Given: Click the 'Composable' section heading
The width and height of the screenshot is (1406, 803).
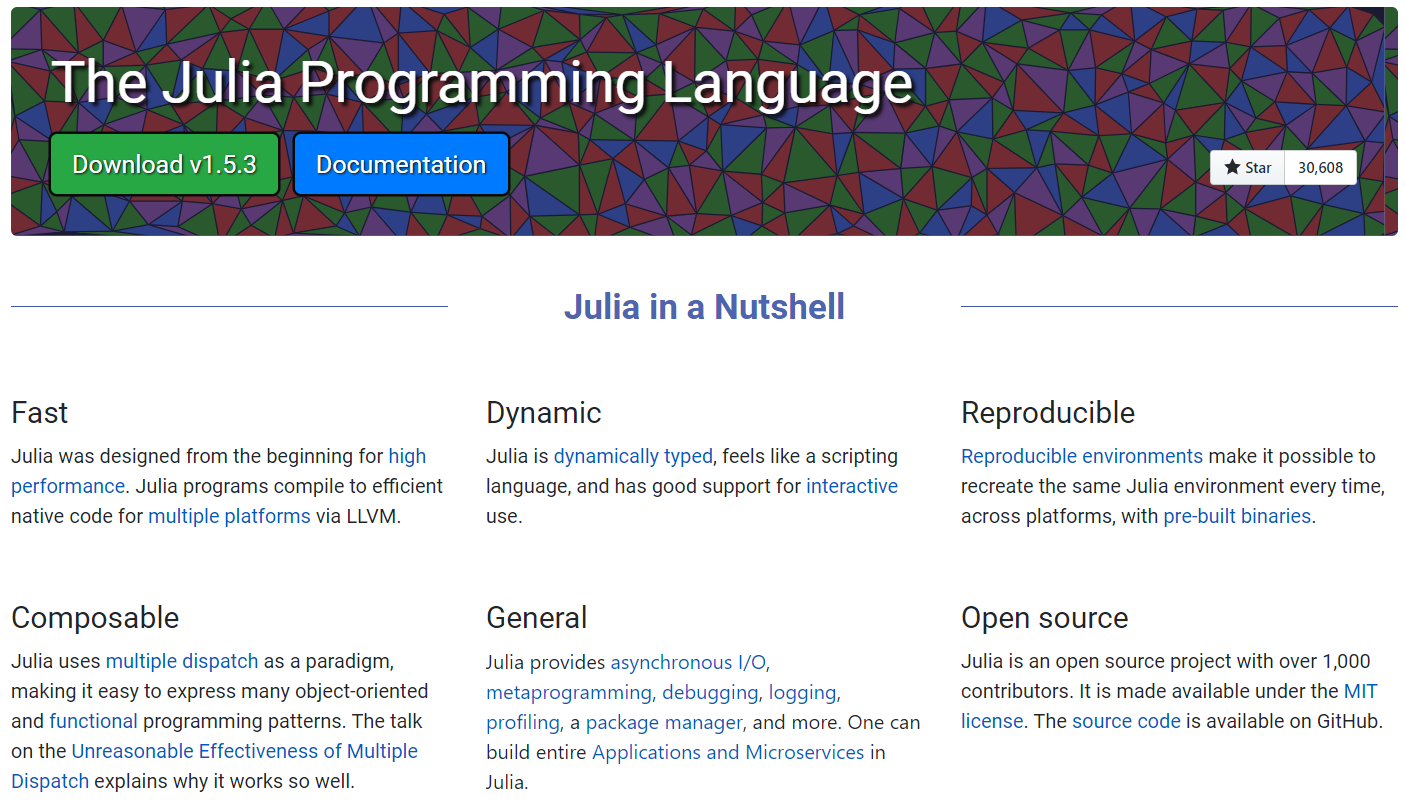Looking at the screenshot, I should click(x=95, y=617).
